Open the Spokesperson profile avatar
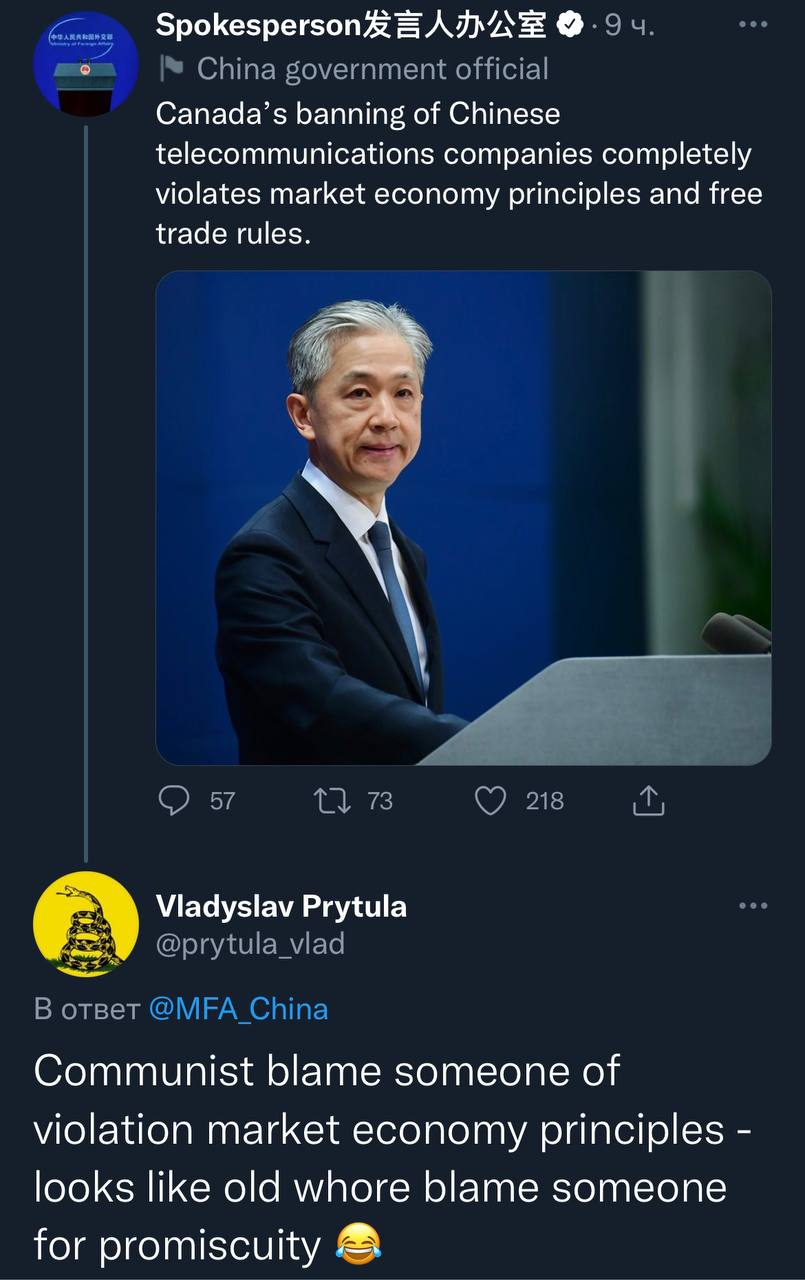 tap(85, 65)
